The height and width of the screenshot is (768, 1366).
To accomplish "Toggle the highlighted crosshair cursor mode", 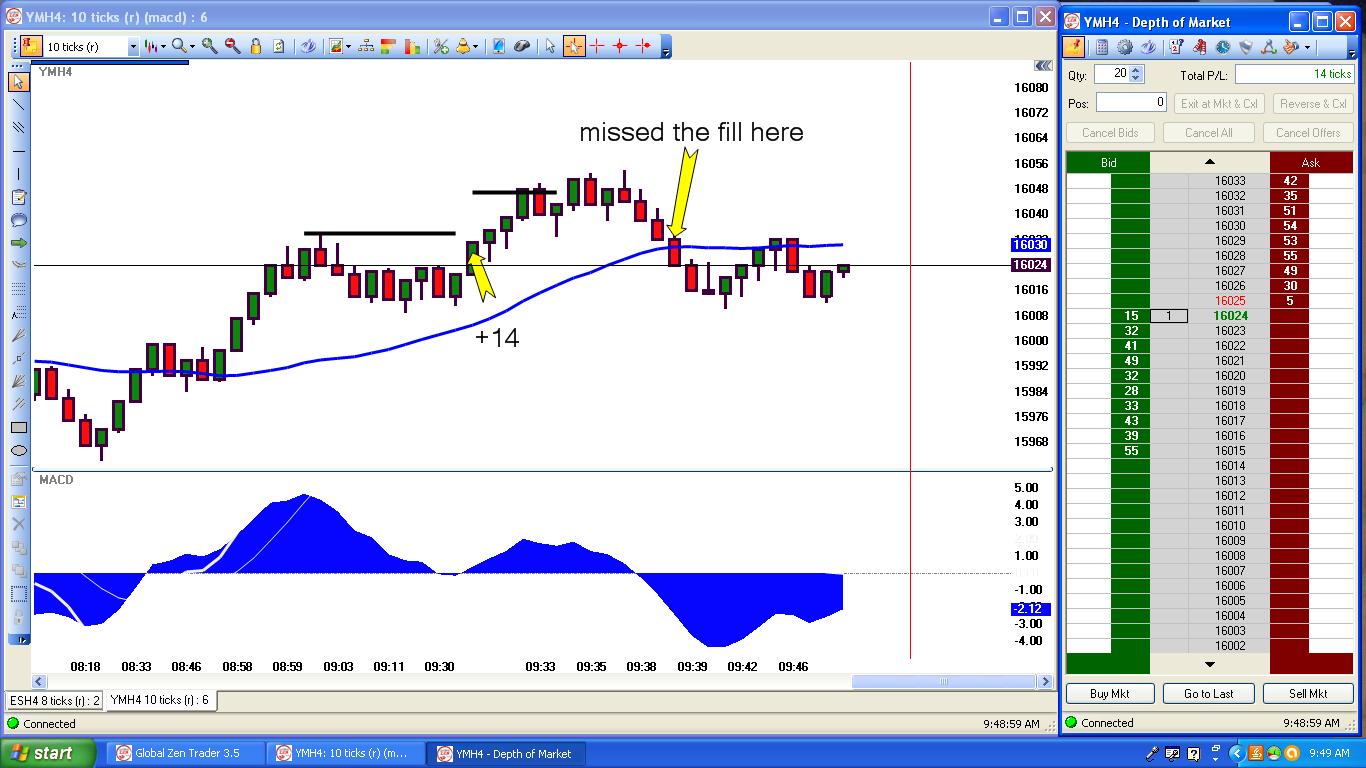I will [x=574, y=46].
